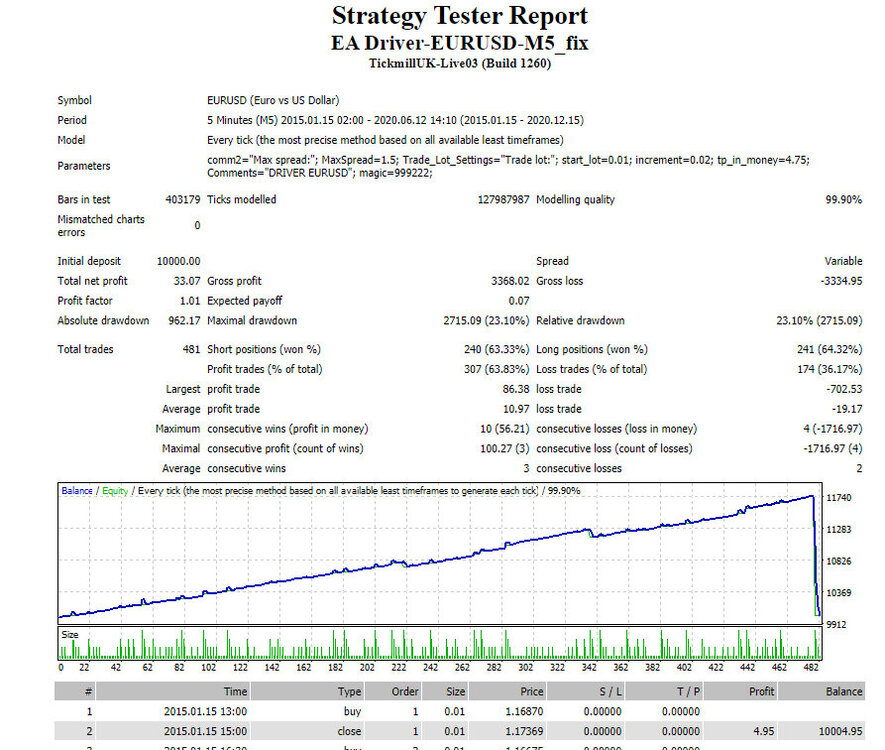Click the Every tick model description
The image size is (885, 750).
click(x=385, y=140)
